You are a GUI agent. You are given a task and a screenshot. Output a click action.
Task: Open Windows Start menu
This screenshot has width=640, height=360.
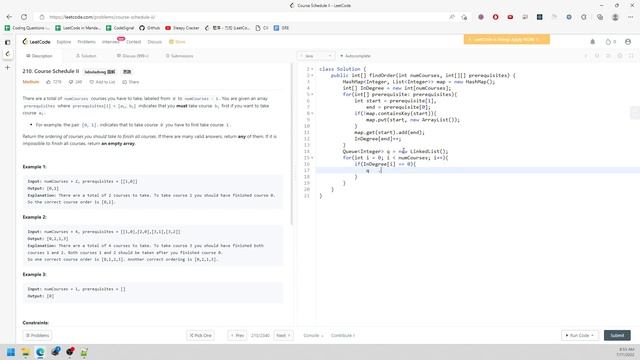pos(11,352)
